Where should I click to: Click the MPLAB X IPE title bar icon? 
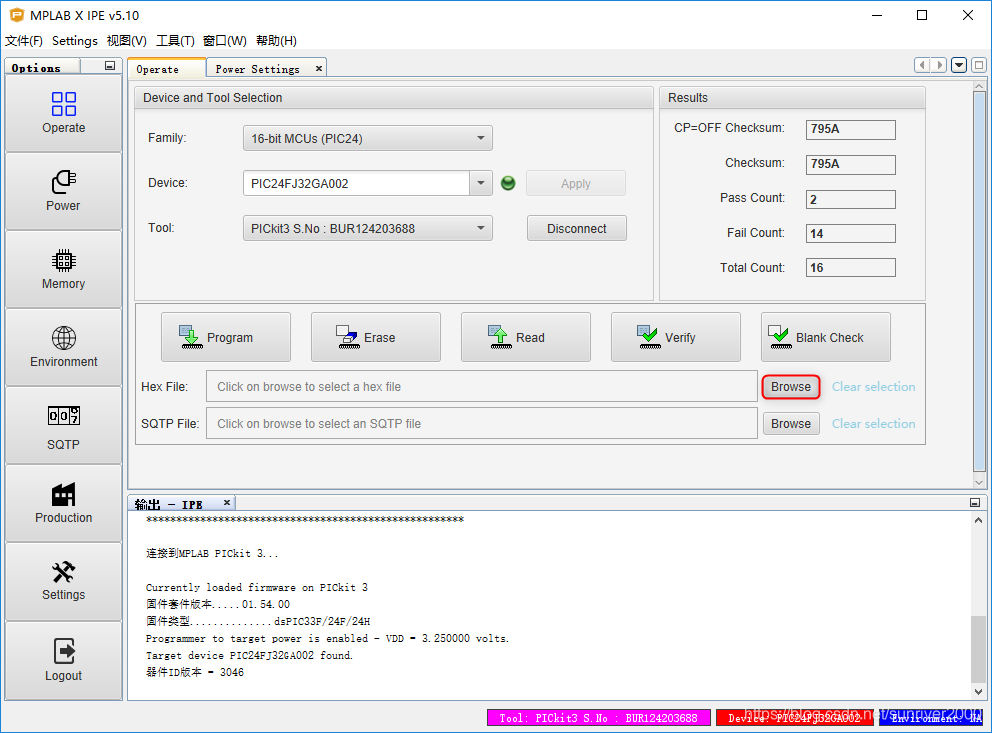click(16, 15)
